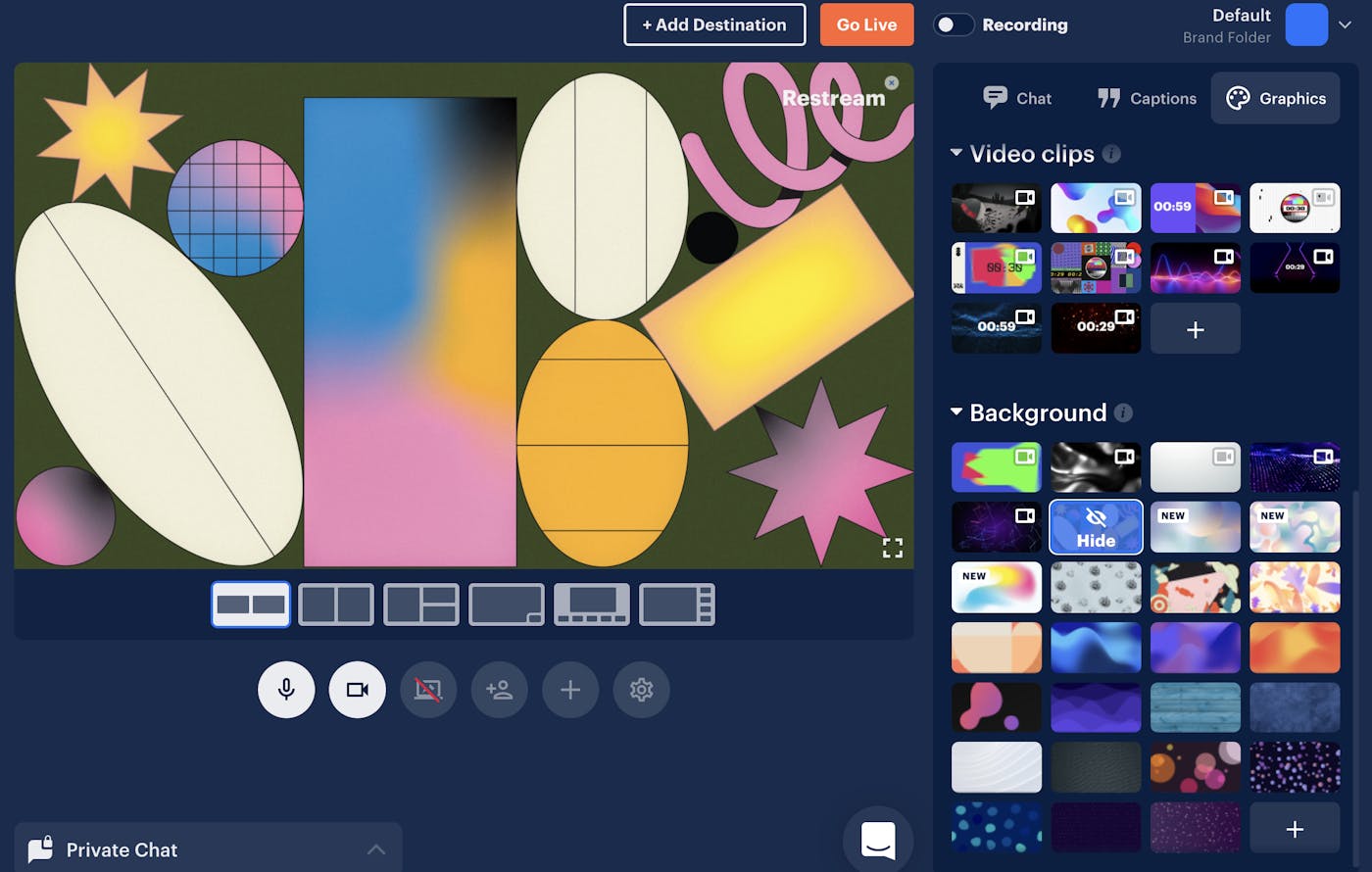Image resolution: width=1372 pixels, height=872 pixels.
Task: Select the layout with side thumbnail column
Action: pos(677,605)
